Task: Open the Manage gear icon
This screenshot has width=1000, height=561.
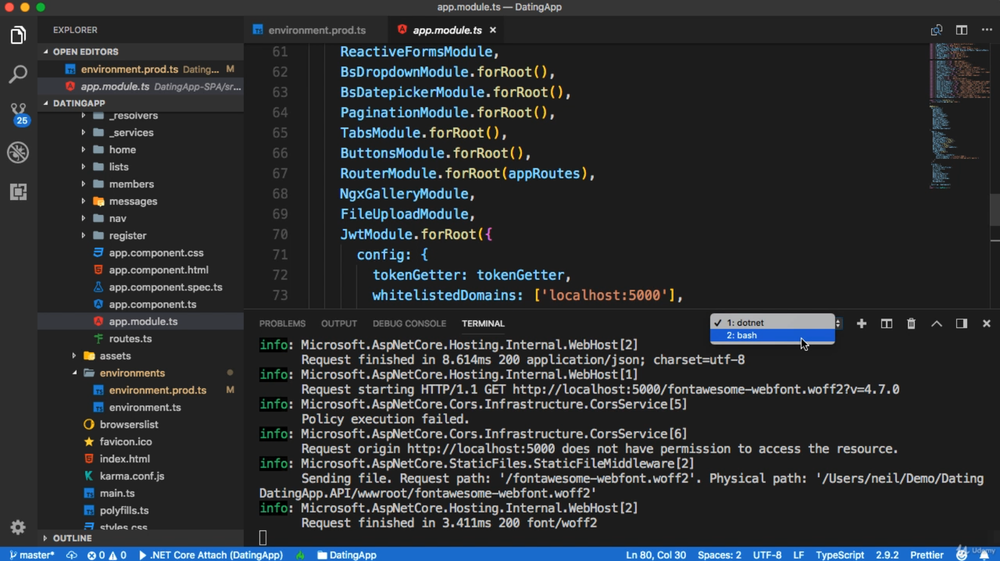Action: [x=18, y=527]
